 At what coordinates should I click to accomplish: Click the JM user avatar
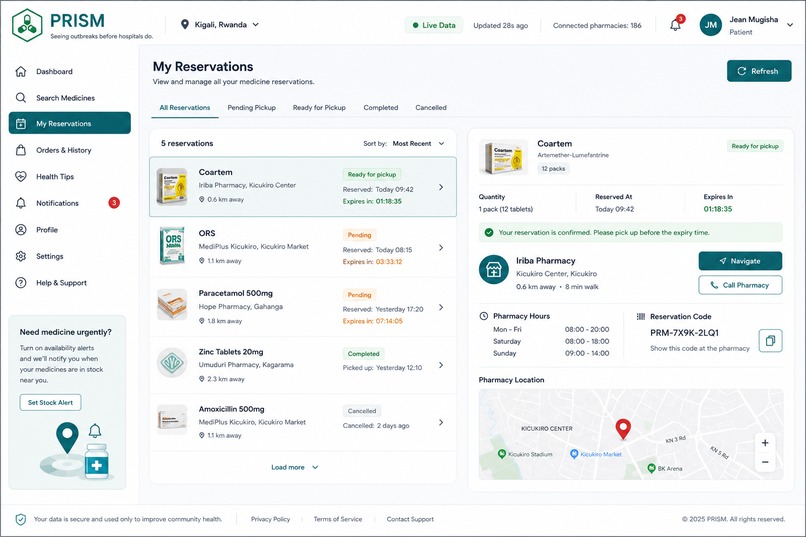click(711, 25)
